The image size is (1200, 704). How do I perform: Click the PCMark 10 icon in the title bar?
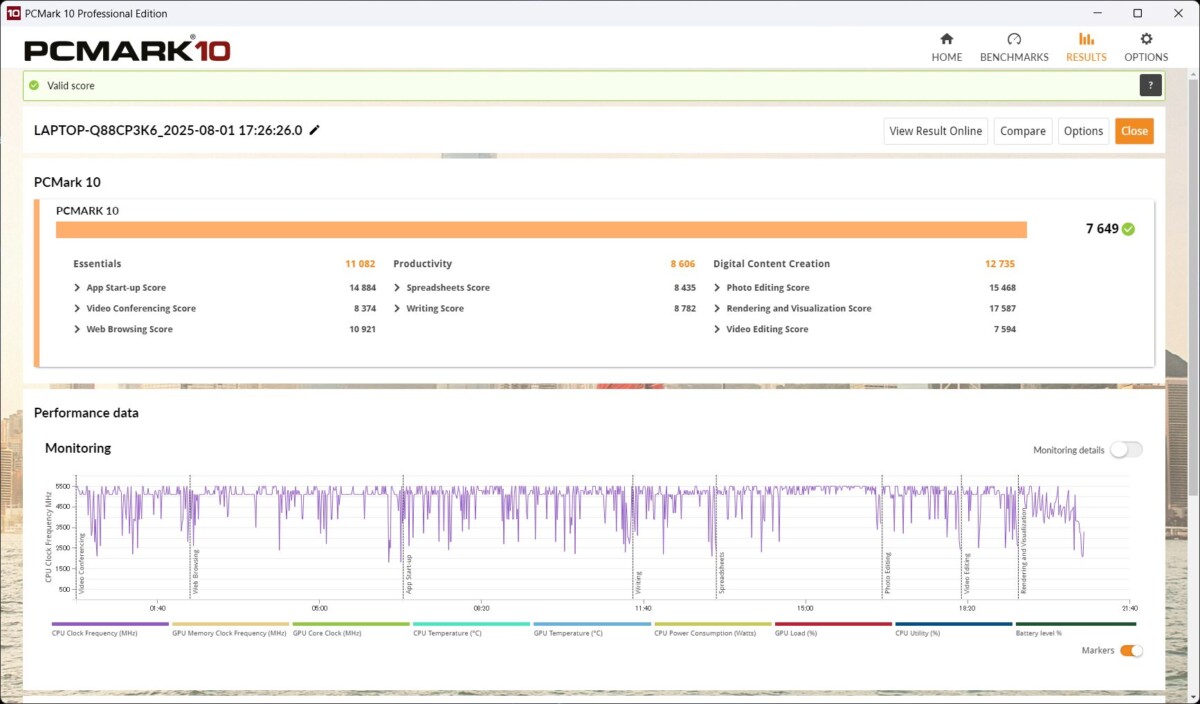pos(13,13)
